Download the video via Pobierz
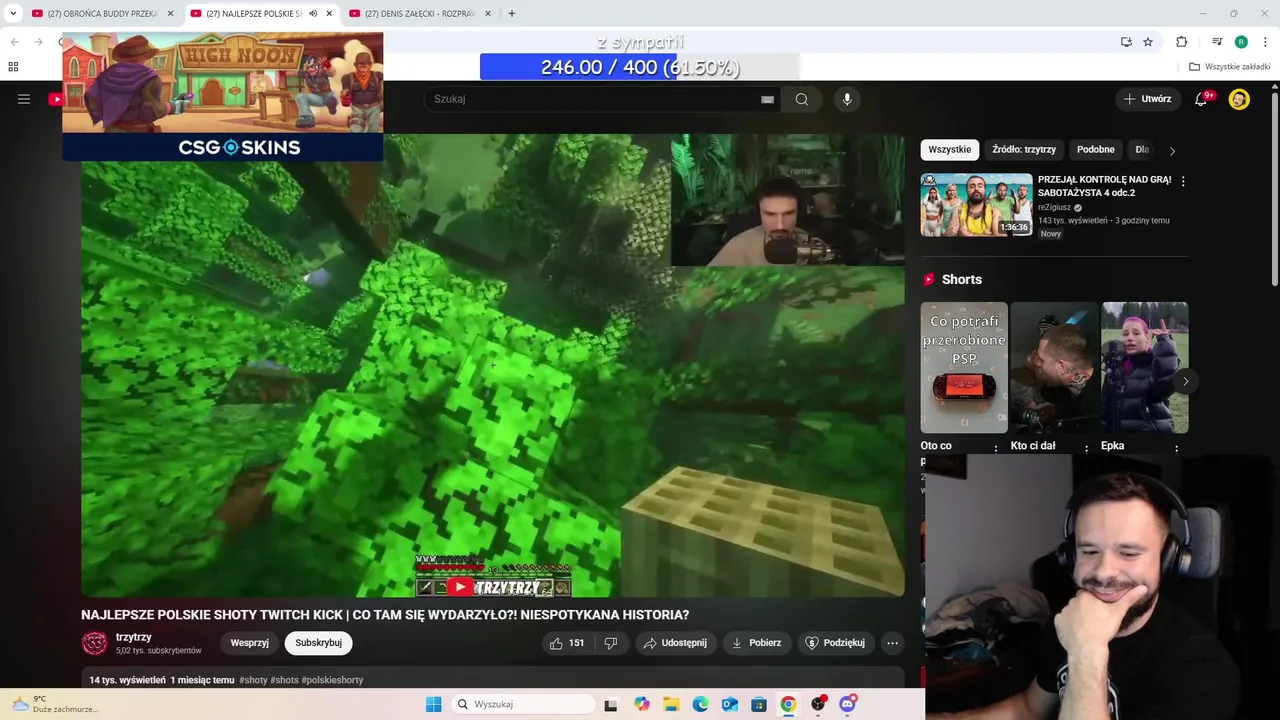The height and width of the screenshot is (720, 1280). [756, 643]
